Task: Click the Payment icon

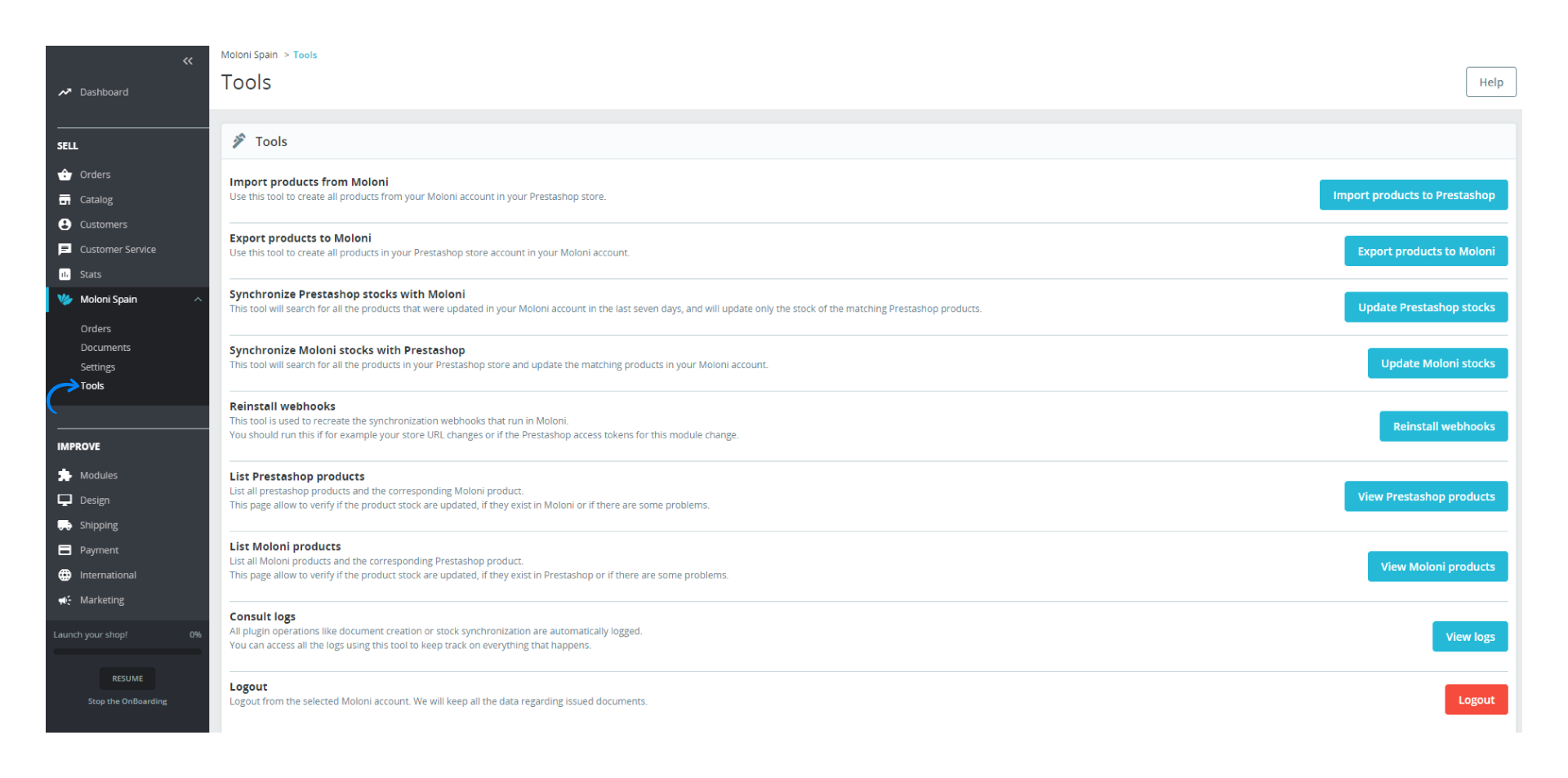Action: pos(65,549)
